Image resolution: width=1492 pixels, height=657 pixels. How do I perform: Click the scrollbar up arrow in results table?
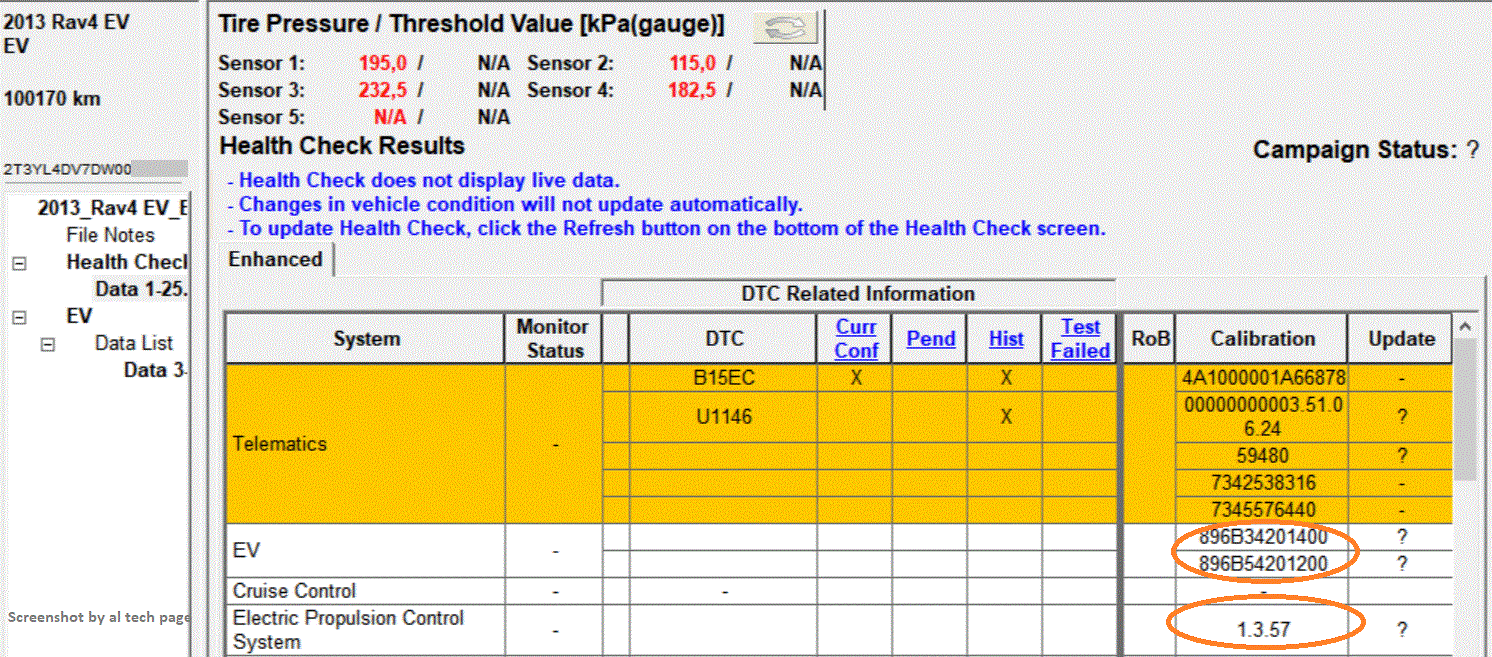pyautogui.click(x=1465, y=327)
